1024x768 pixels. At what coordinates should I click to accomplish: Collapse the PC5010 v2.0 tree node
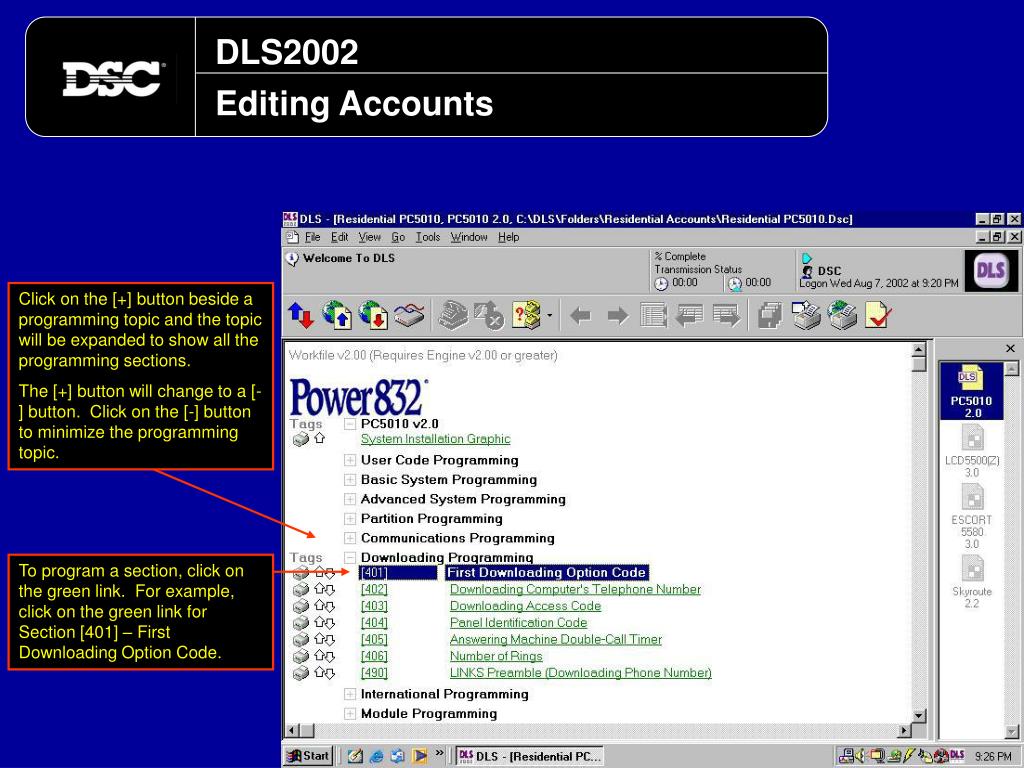point(350,424)
